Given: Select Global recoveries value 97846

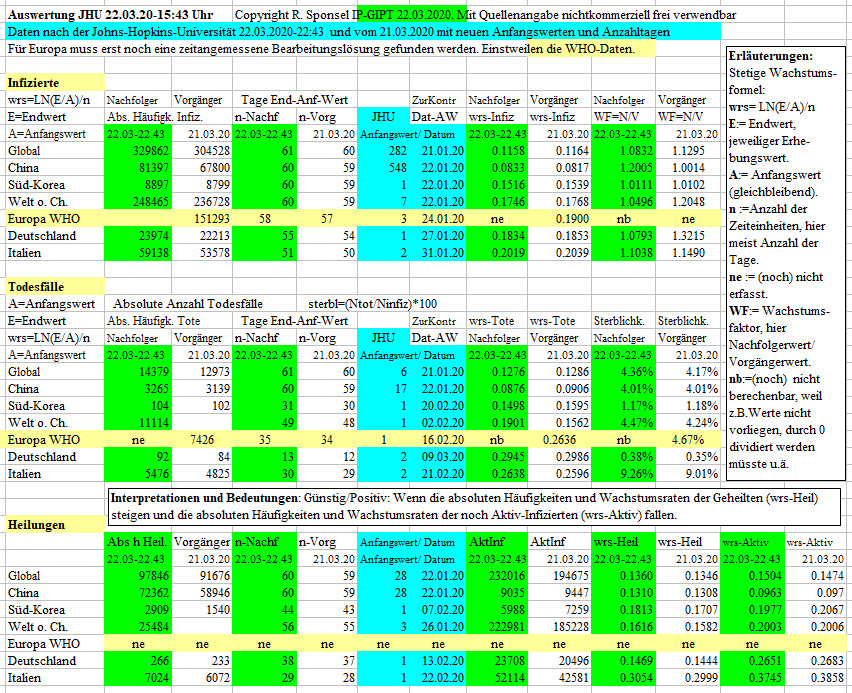Looking at the screenshot, I should click(x=139, y=576).
